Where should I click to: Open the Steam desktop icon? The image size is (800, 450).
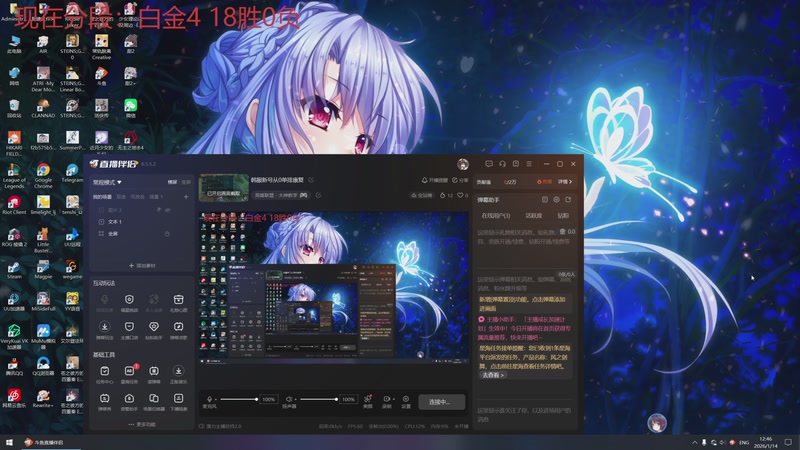[14, 270]
